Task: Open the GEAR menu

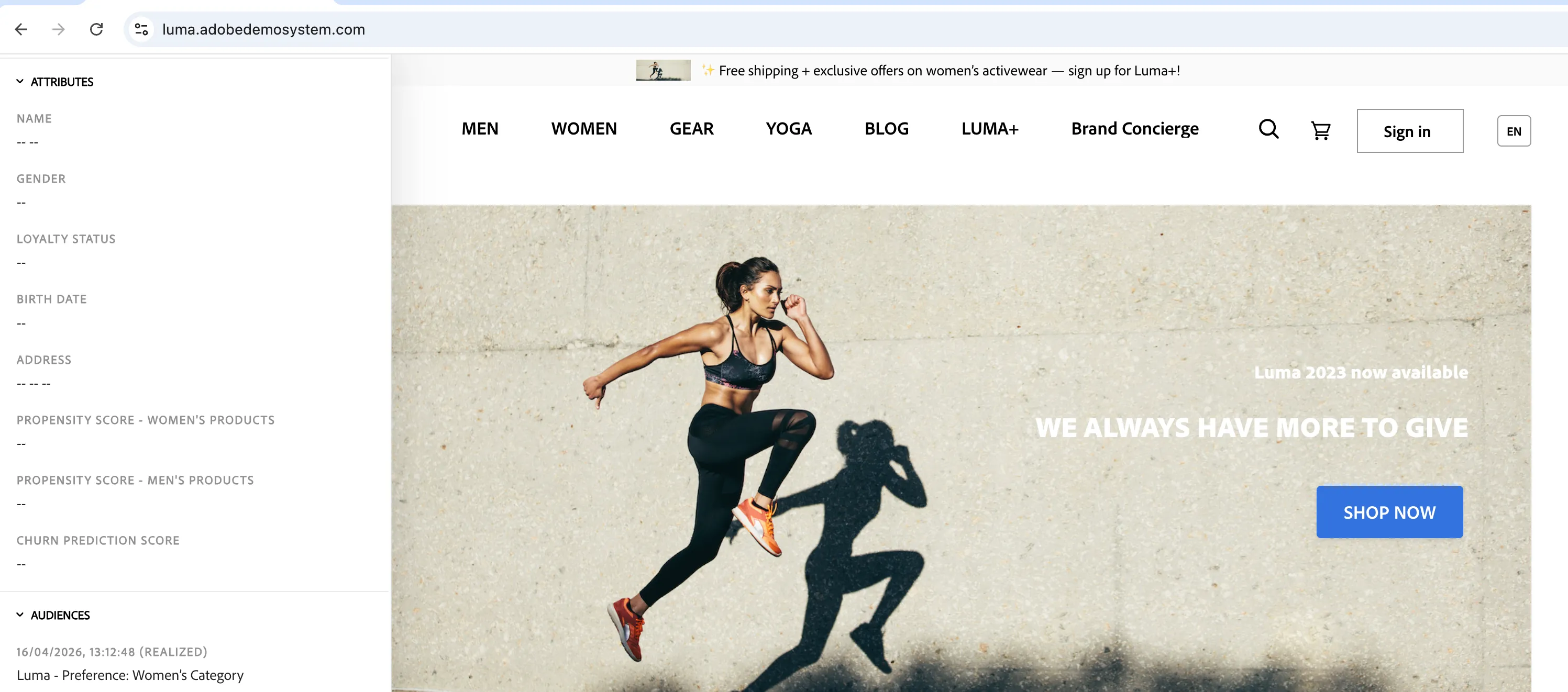Action: (691, 128)
